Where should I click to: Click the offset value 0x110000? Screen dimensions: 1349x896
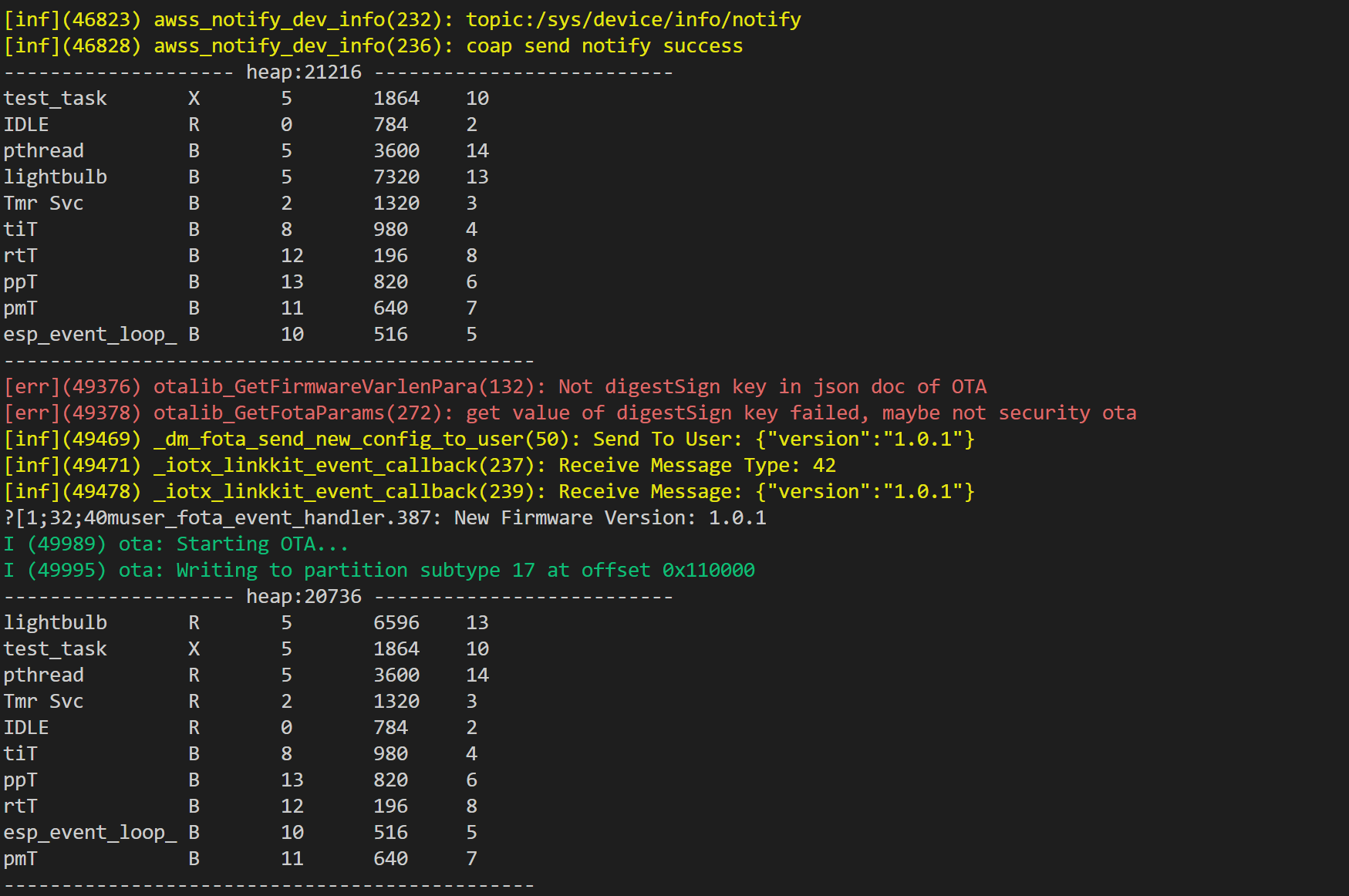click(709, 571)
